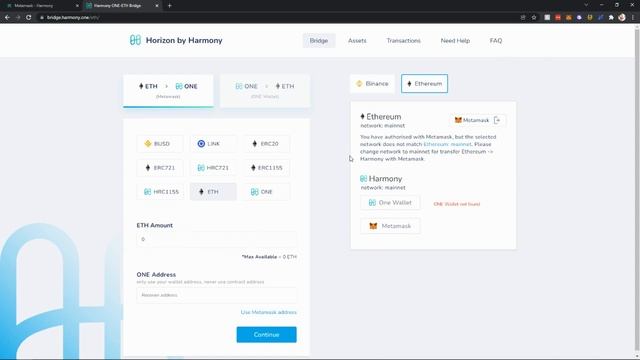Open the Bridge nav tab
Image resolution: width=640 pixels, height=360 pixels.
pos(319,40)
